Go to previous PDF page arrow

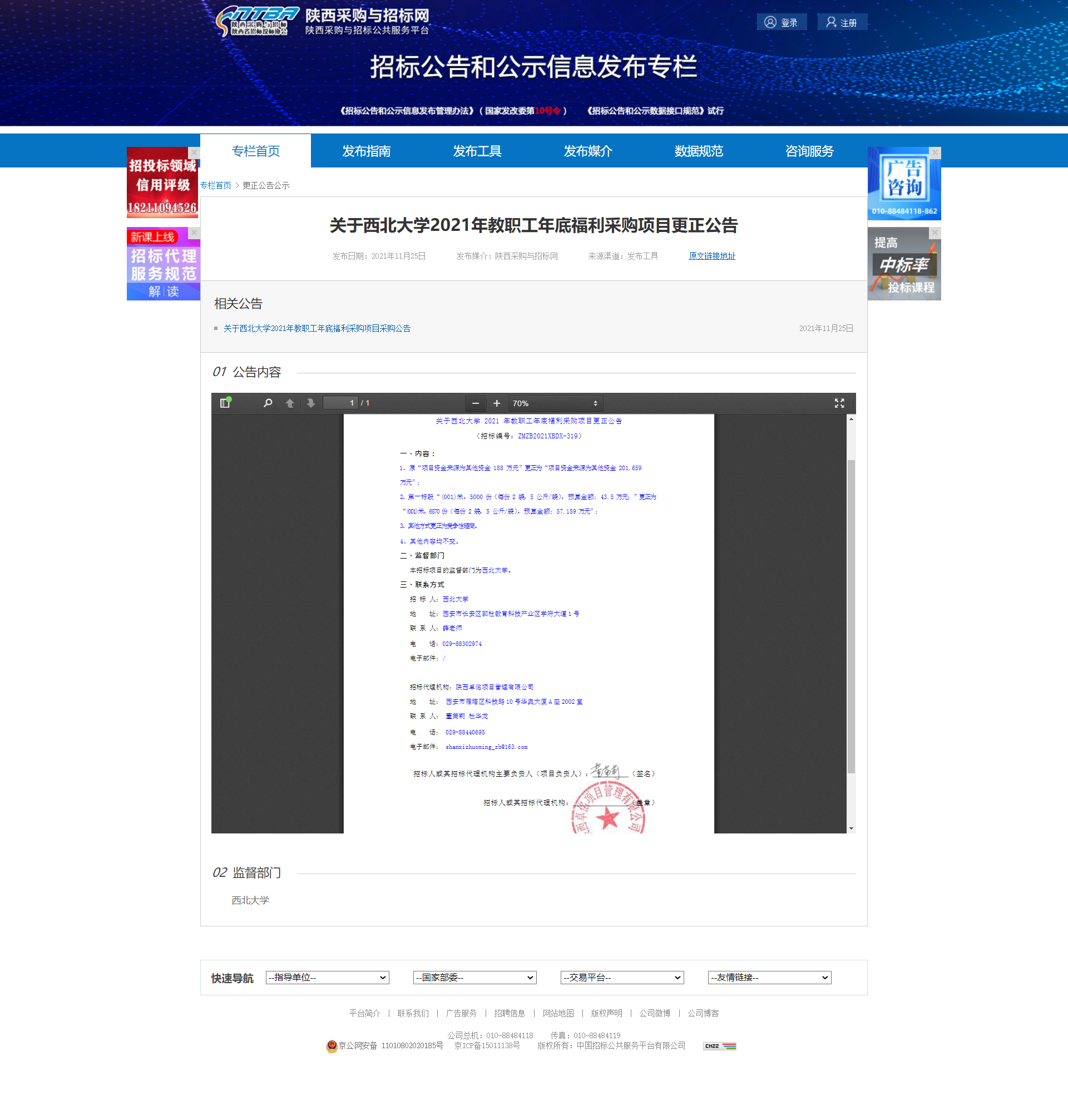pyautogui.click(x=290, y=403)
